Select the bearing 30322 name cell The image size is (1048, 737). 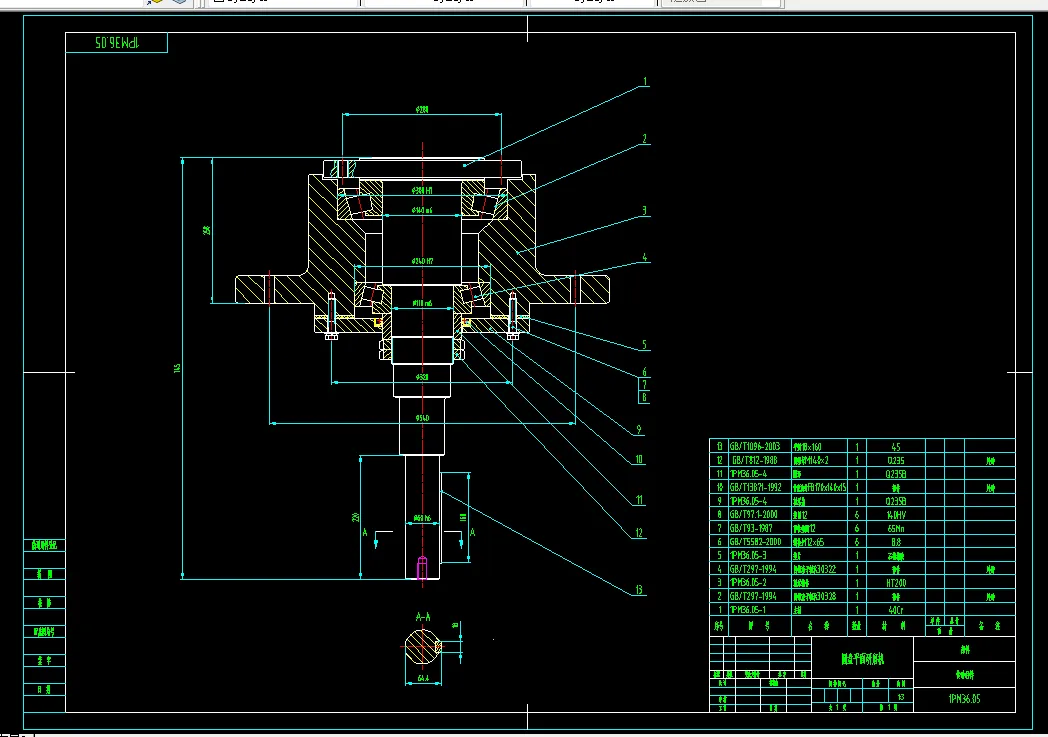point(819,569)
